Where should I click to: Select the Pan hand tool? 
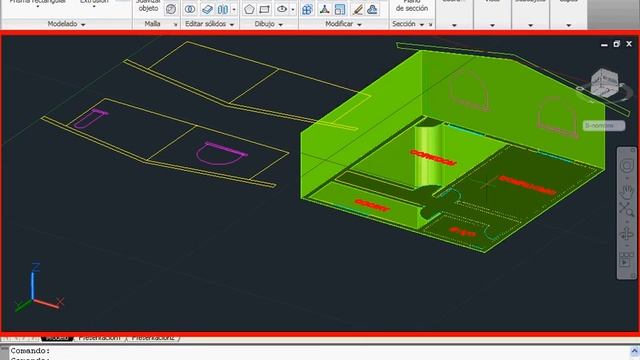[627, 192]
